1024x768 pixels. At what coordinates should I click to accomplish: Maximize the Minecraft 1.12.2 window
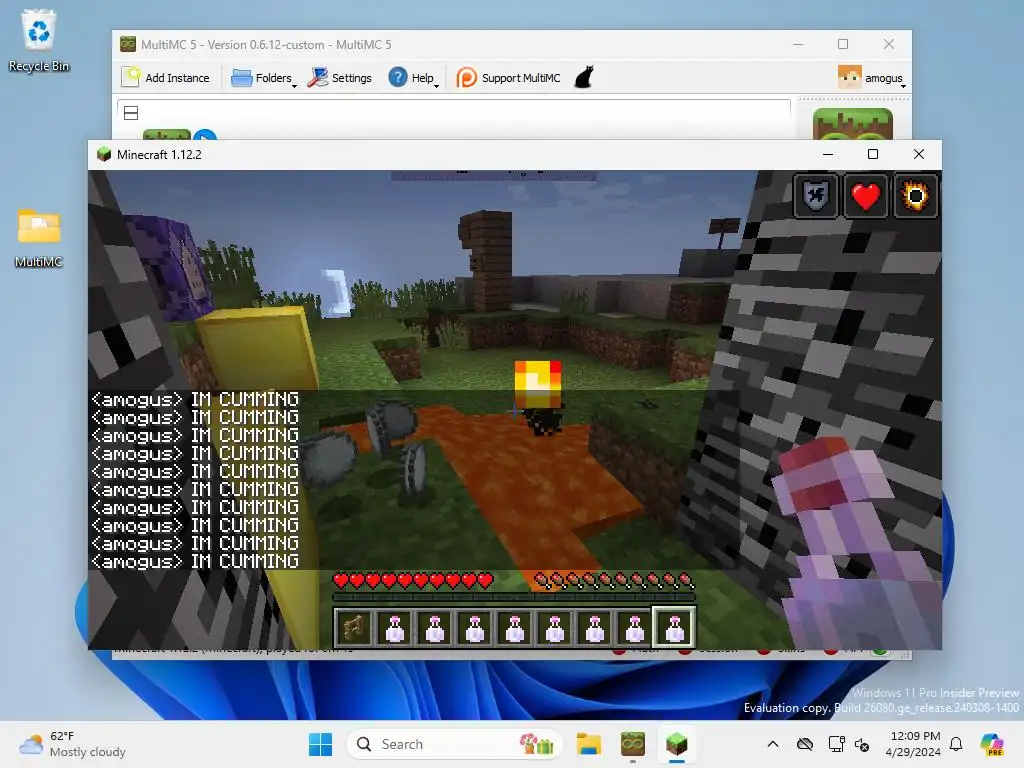tap(872, 154)
